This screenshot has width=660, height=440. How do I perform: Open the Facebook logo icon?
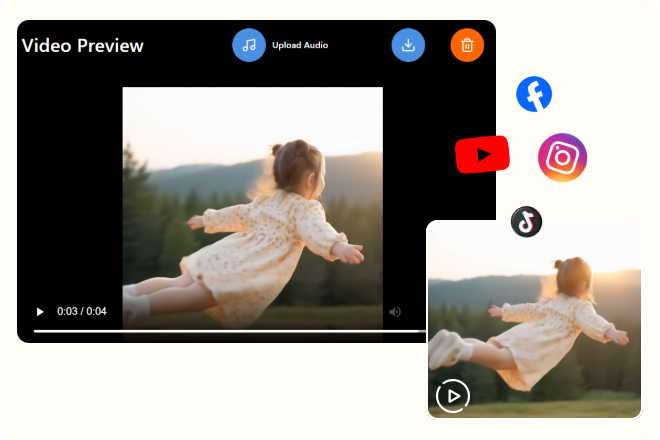(x=534, y=94)
